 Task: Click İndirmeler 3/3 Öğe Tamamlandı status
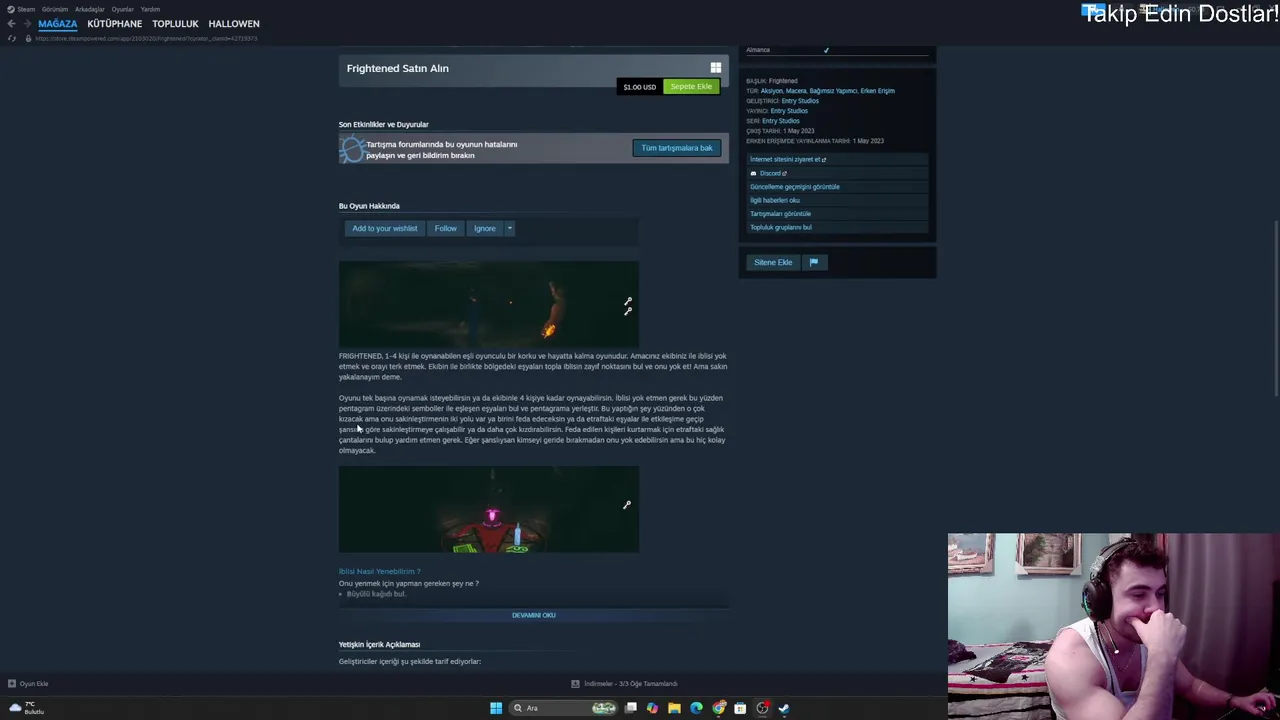(x=631, y=684)
